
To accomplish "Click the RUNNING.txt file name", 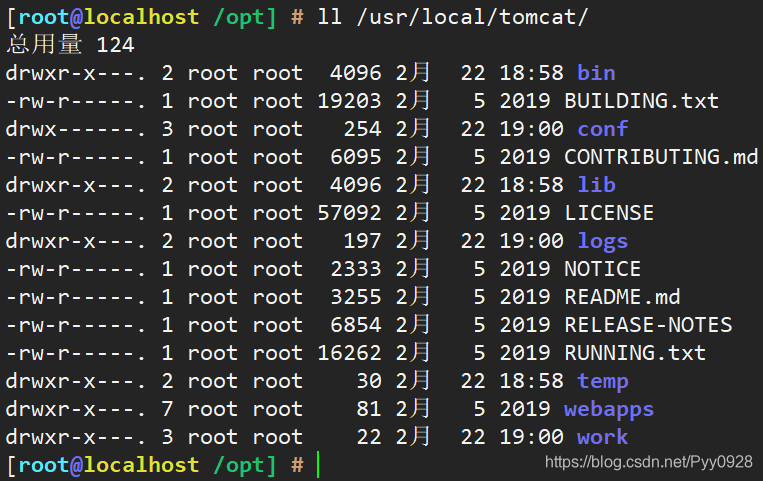I will pos(635,353).
